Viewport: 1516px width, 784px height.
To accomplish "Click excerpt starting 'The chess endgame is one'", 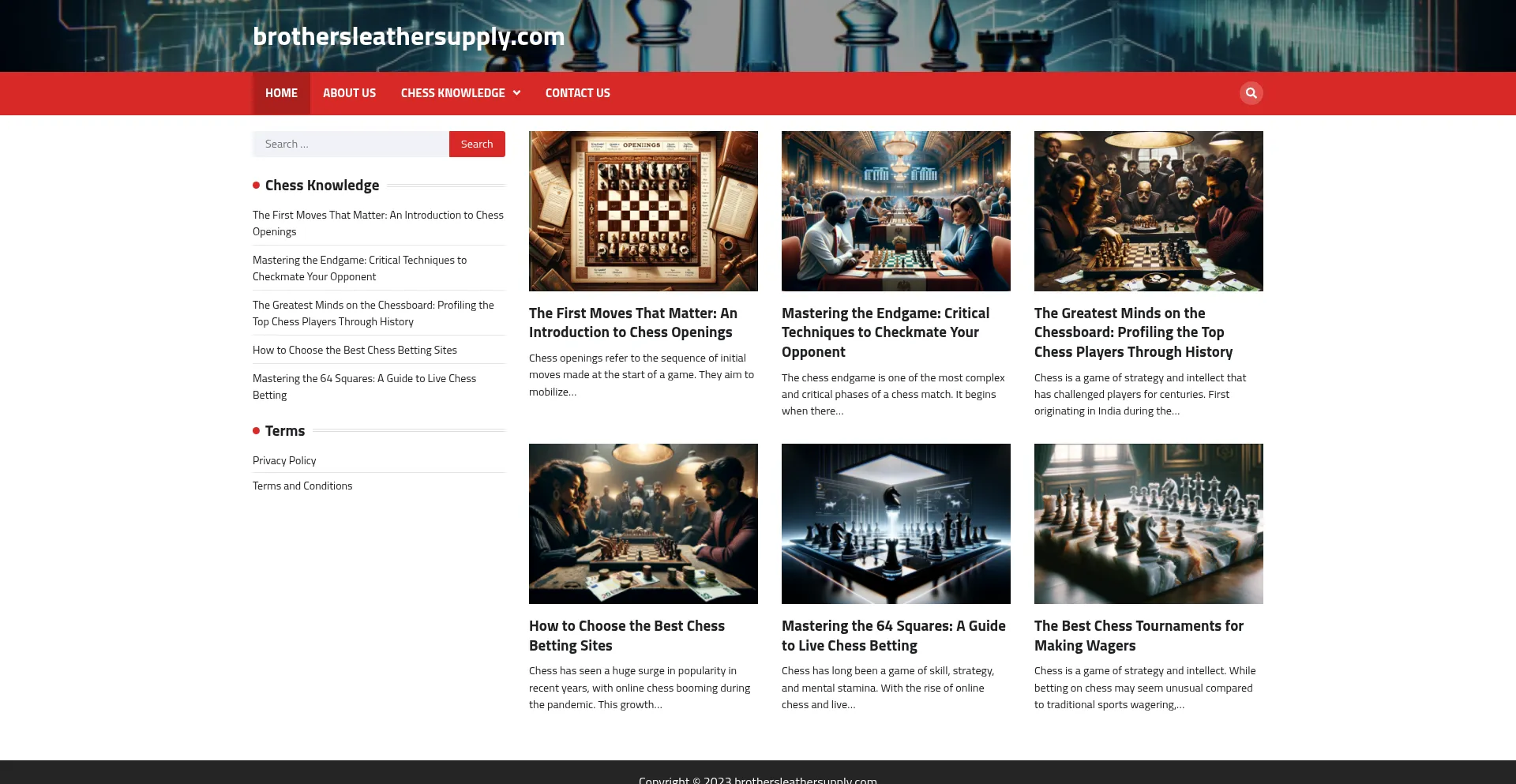I will point(893,395).
